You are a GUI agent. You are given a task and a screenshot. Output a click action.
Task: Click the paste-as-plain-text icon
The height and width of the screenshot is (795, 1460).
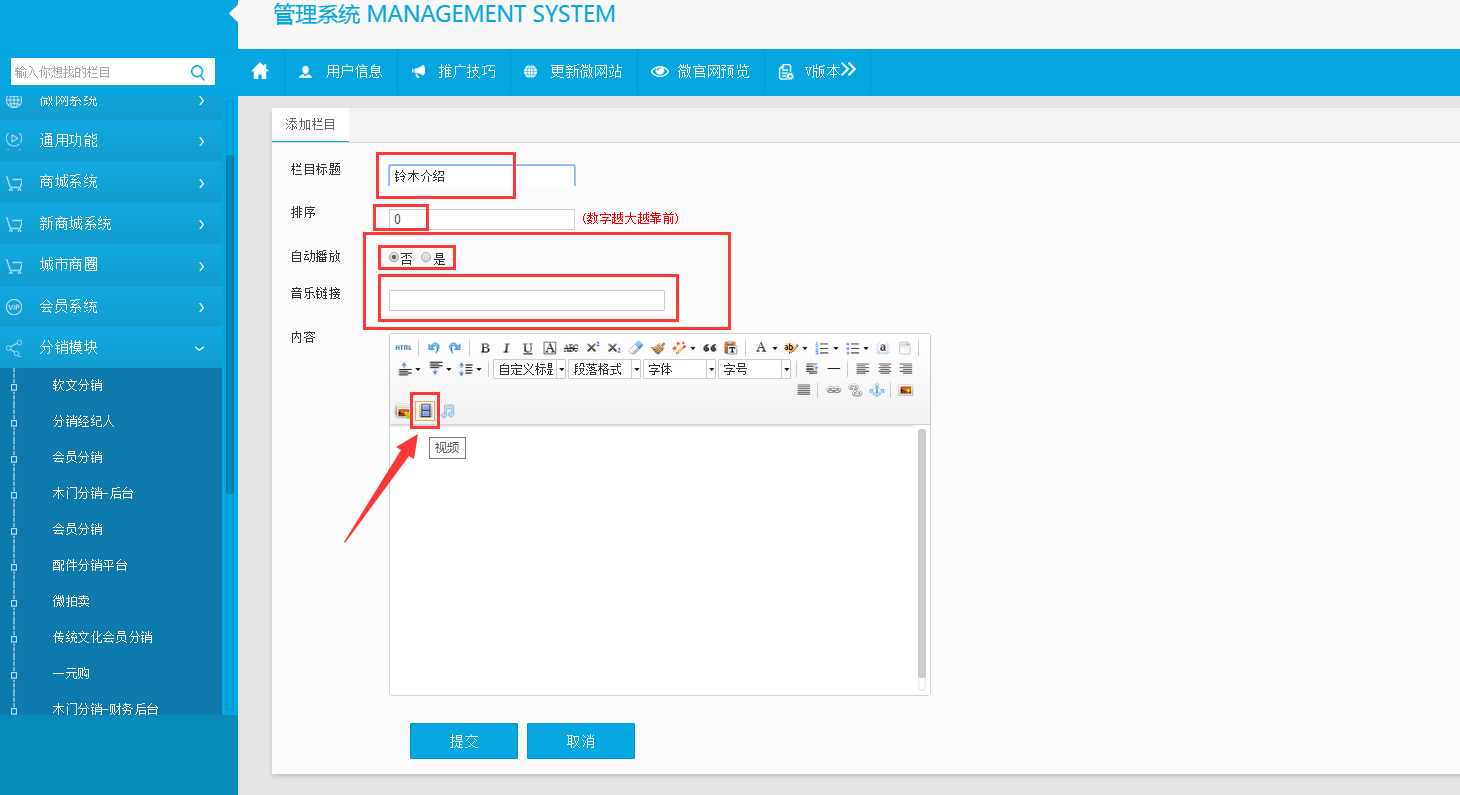[731, 348]
